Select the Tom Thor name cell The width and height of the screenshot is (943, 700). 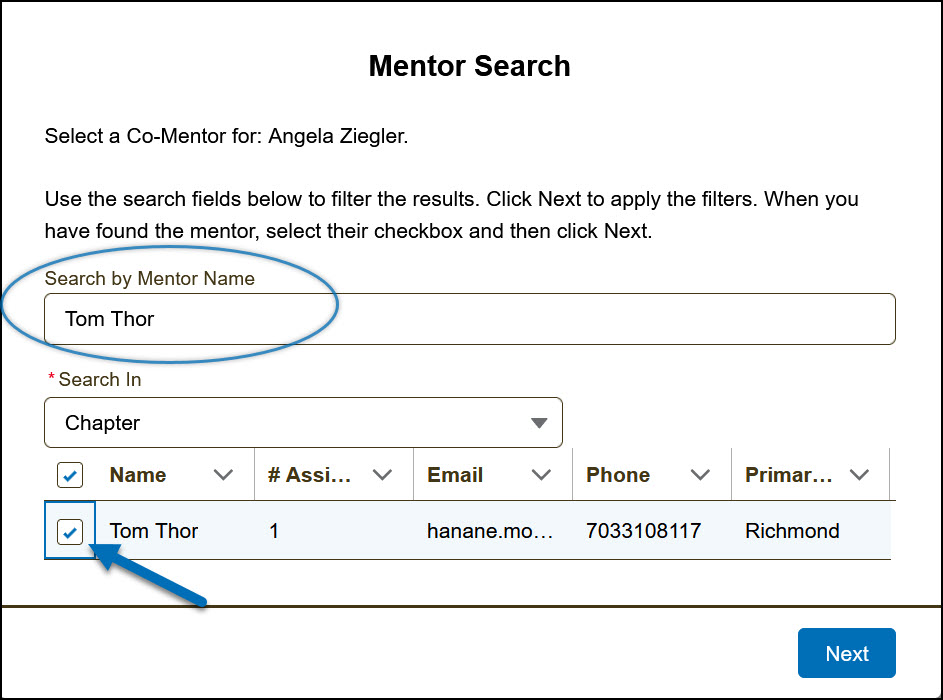click(154, 531)
